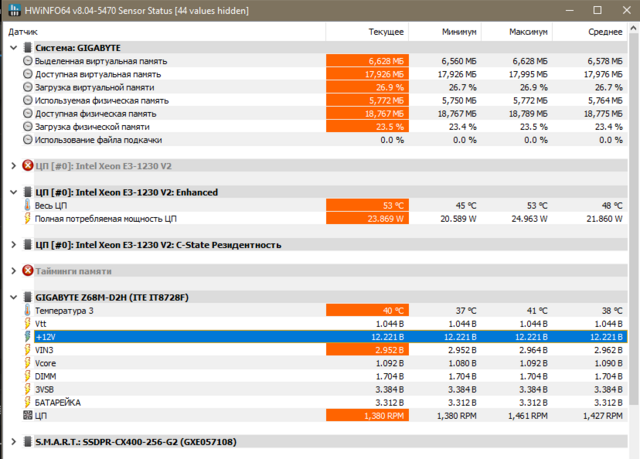The image size is (640, 459).
Task: Collapse the Система: GIGABYTE group
Action: click(x=12, y=48)
